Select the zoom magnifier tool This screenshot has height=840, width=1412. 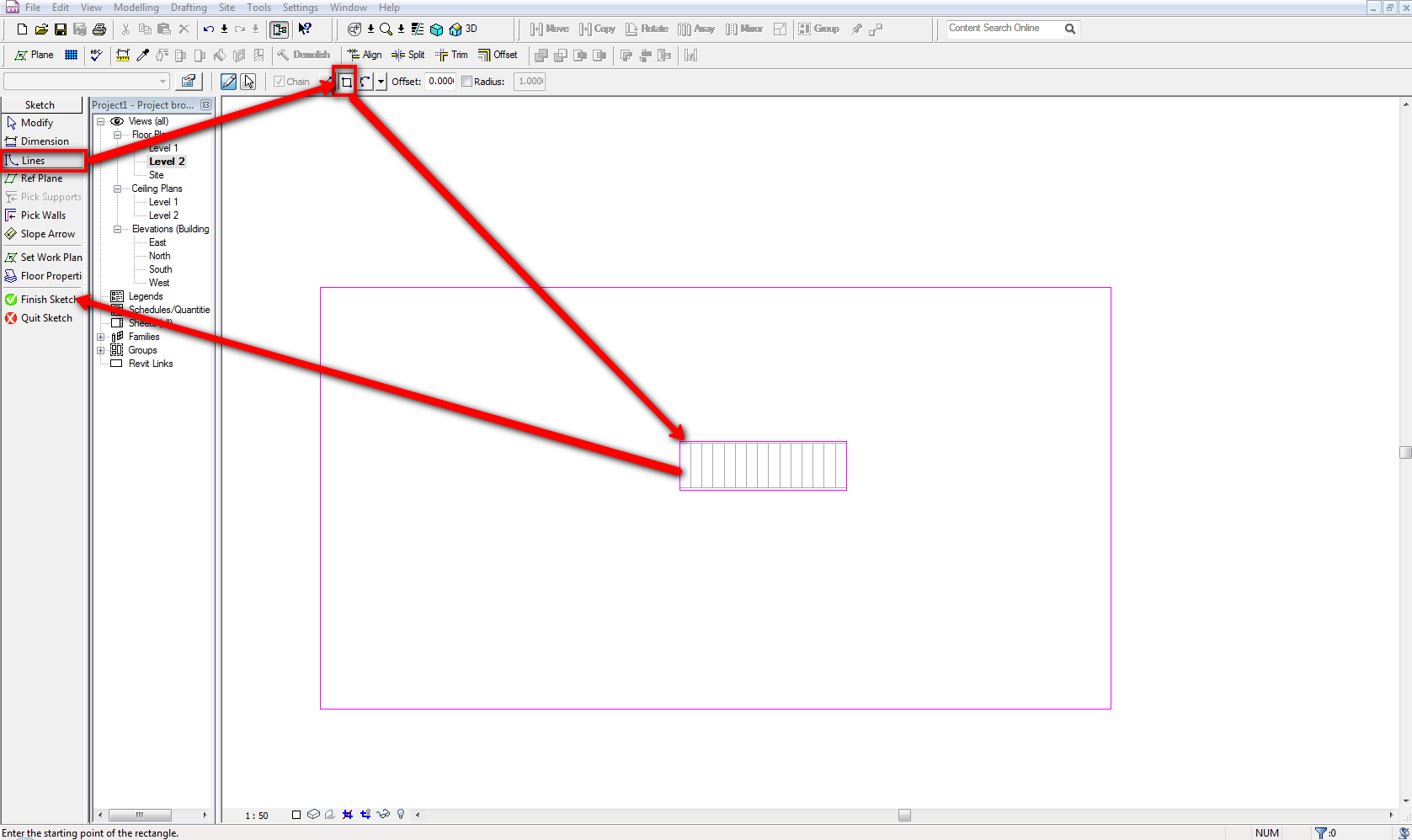tap(386, 29)
